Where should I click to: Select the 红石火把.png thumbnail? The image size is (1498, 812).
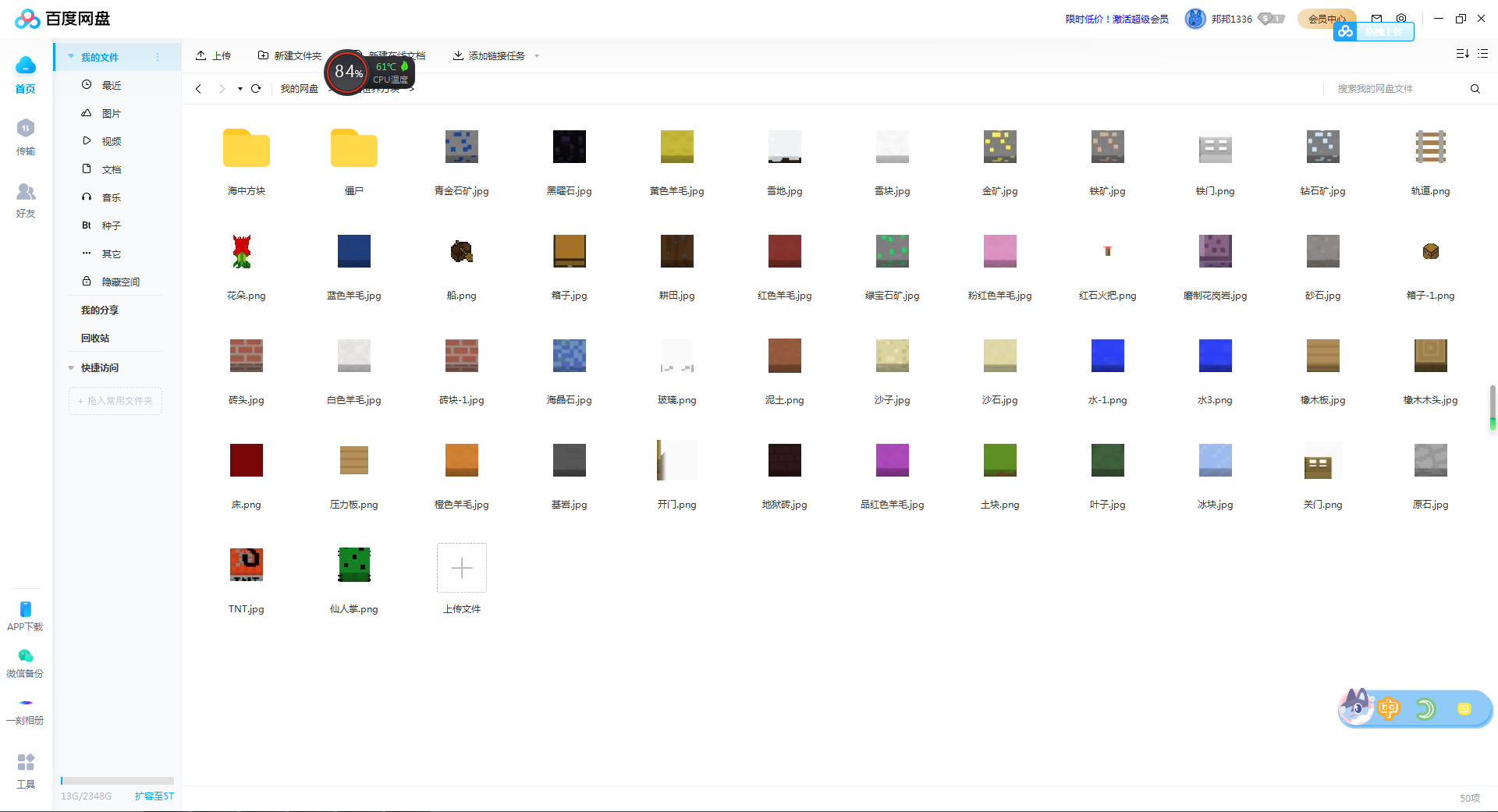click(x=1108, y=251)
